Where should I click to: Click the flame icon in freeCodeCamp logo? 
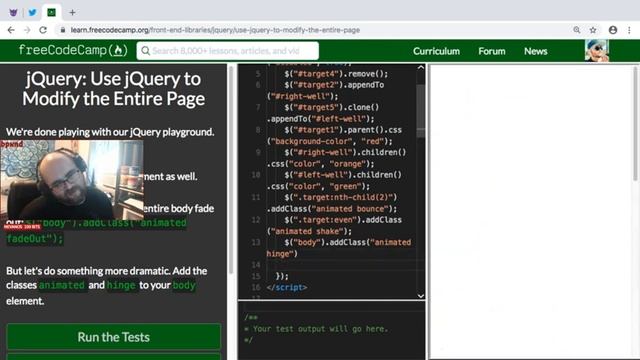click(118, 51)
